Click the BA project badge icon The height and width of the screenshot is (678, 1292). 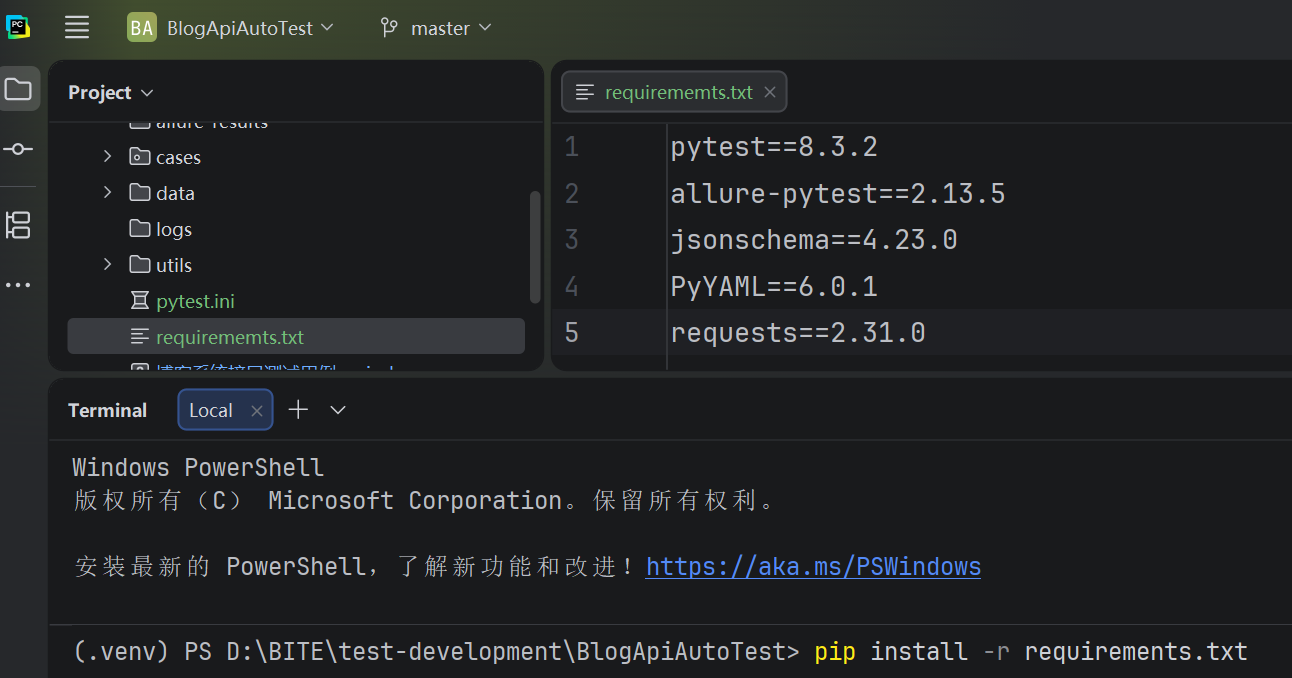pyautogui.click(x=141, y=28)
